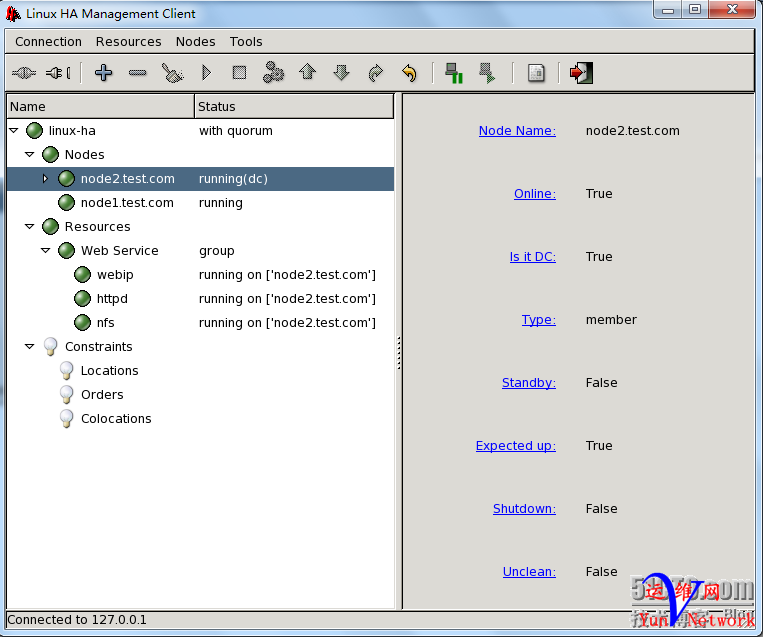
Task: Select the Colocations constraint item
Action: click(116, 419)
